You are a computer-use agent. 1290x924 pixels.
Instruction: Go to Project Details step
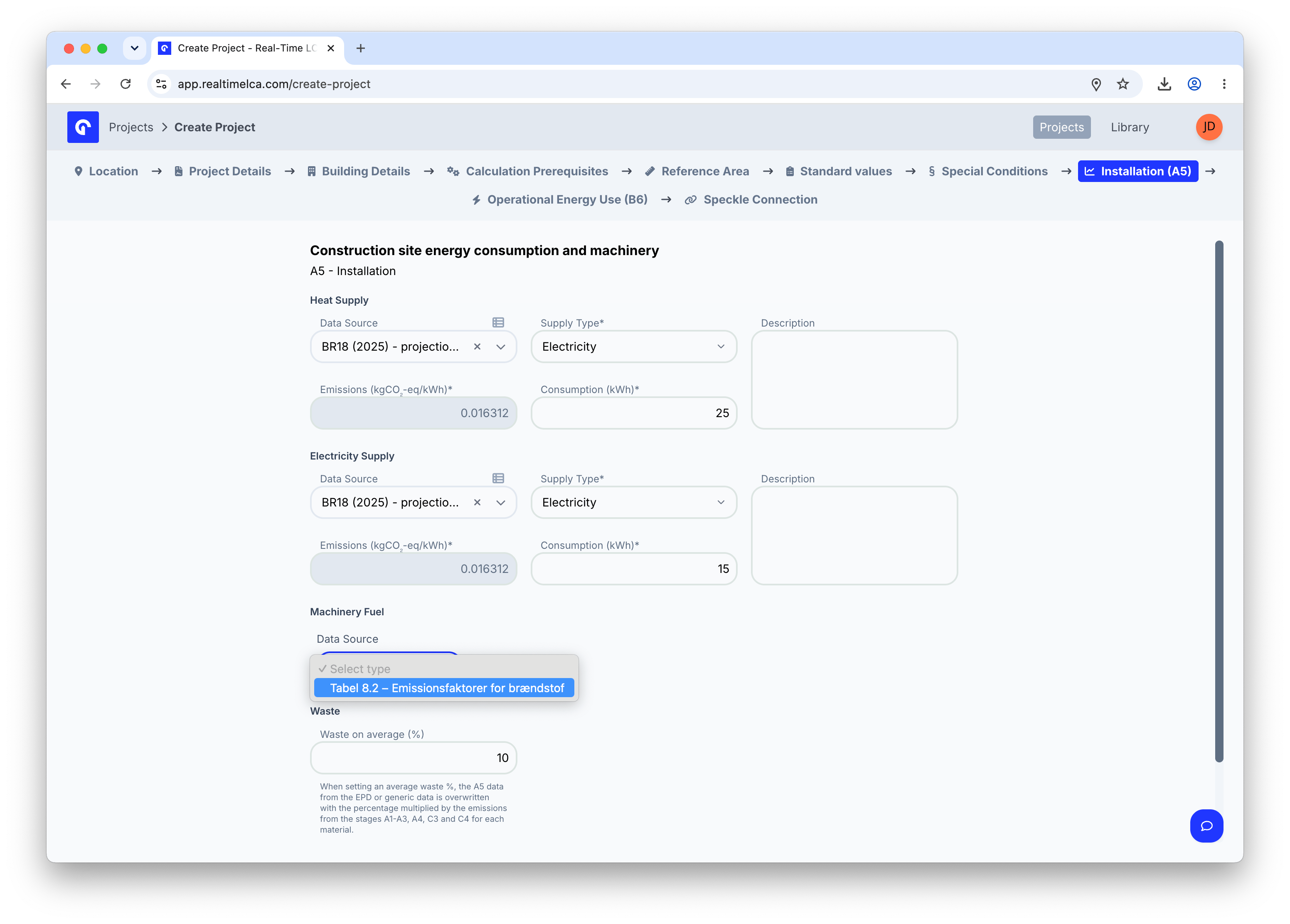222,171
